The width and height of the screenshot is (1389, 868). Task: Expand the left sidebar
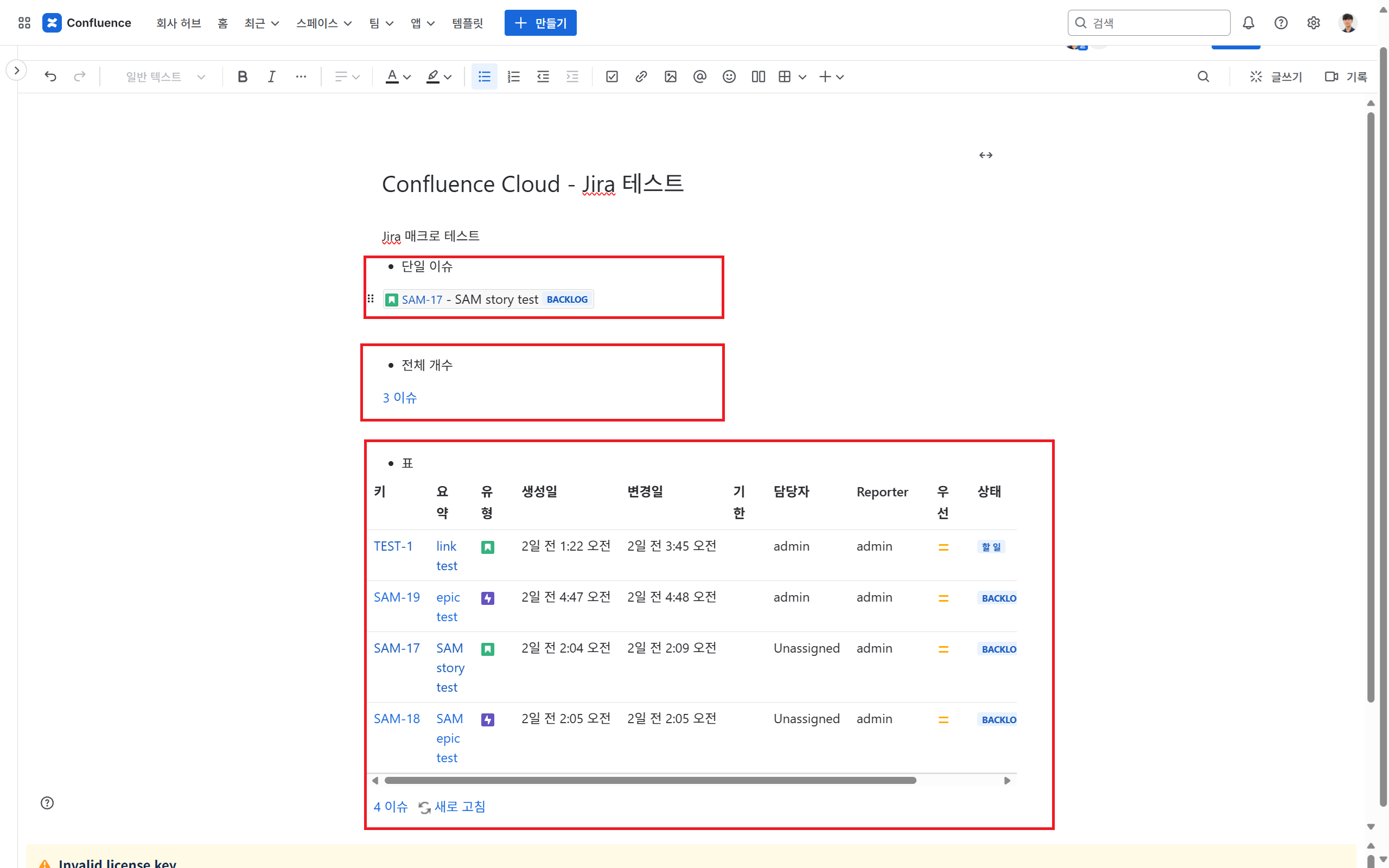[x=17, y=70]
